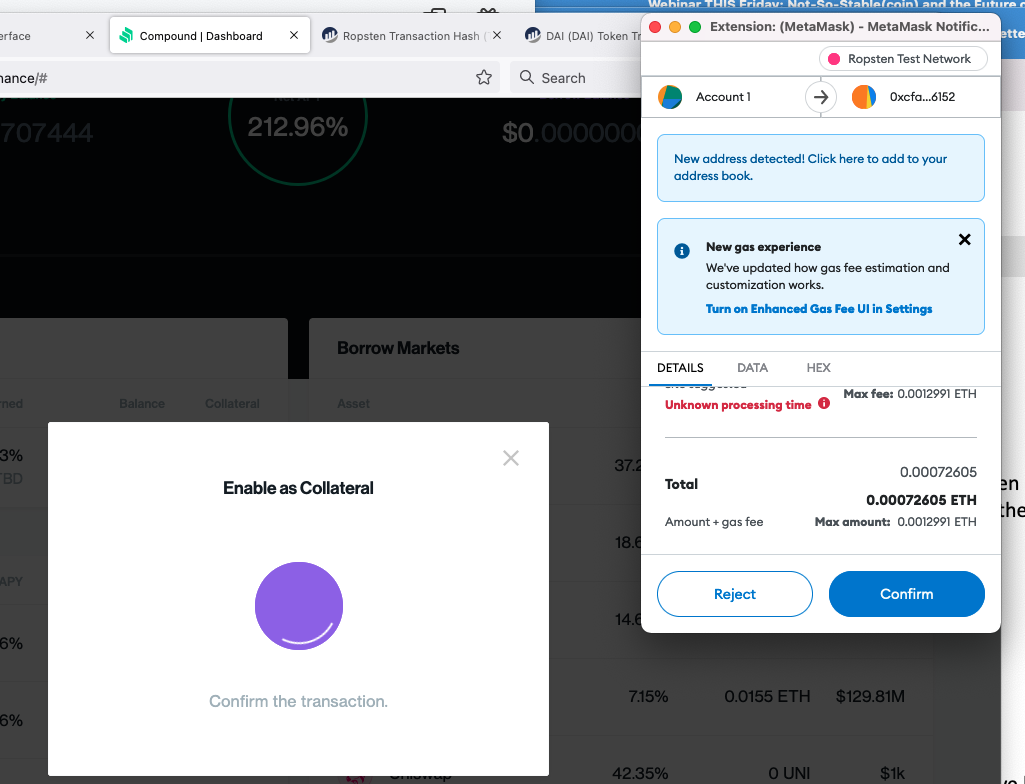Dismiss the New gas experience notice

point(964,239)
